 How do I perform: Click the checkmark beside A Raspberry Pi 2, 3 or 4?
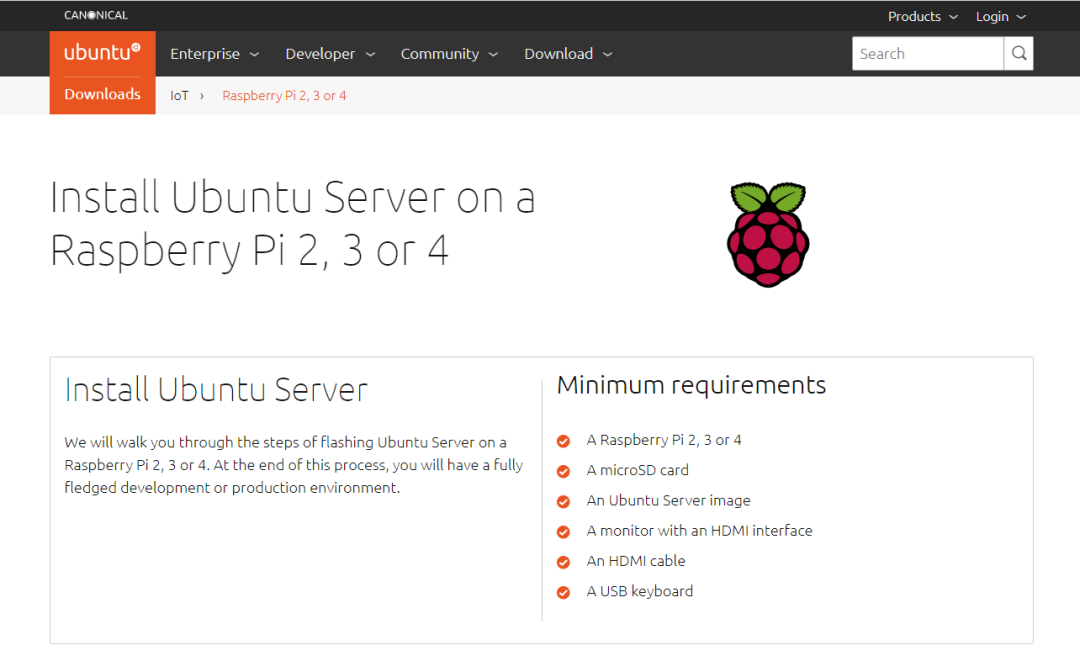pyautogui.click(x=563, y=441)
